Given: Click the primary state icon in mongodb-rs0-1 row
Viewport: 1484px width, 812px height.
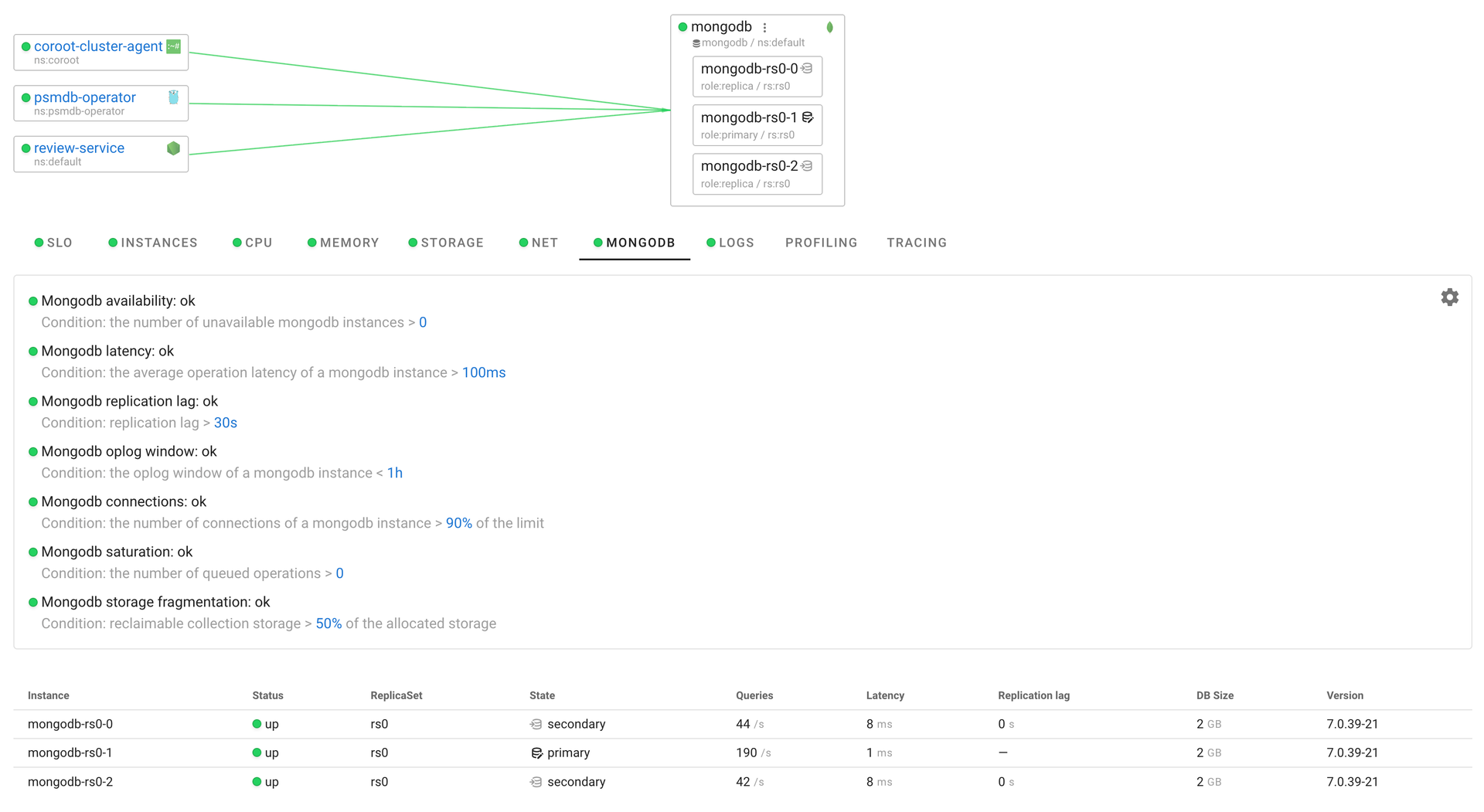Looking at the screenshot, I should pyautogui.click(x=536, y=753).
